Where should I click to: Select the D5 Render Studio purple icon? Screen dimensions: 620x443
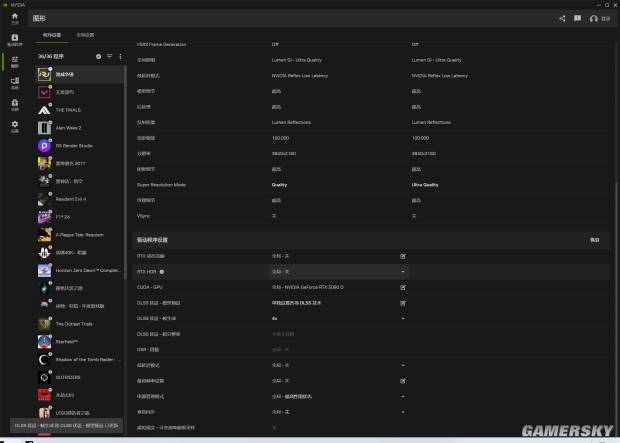tap(44, 146)
